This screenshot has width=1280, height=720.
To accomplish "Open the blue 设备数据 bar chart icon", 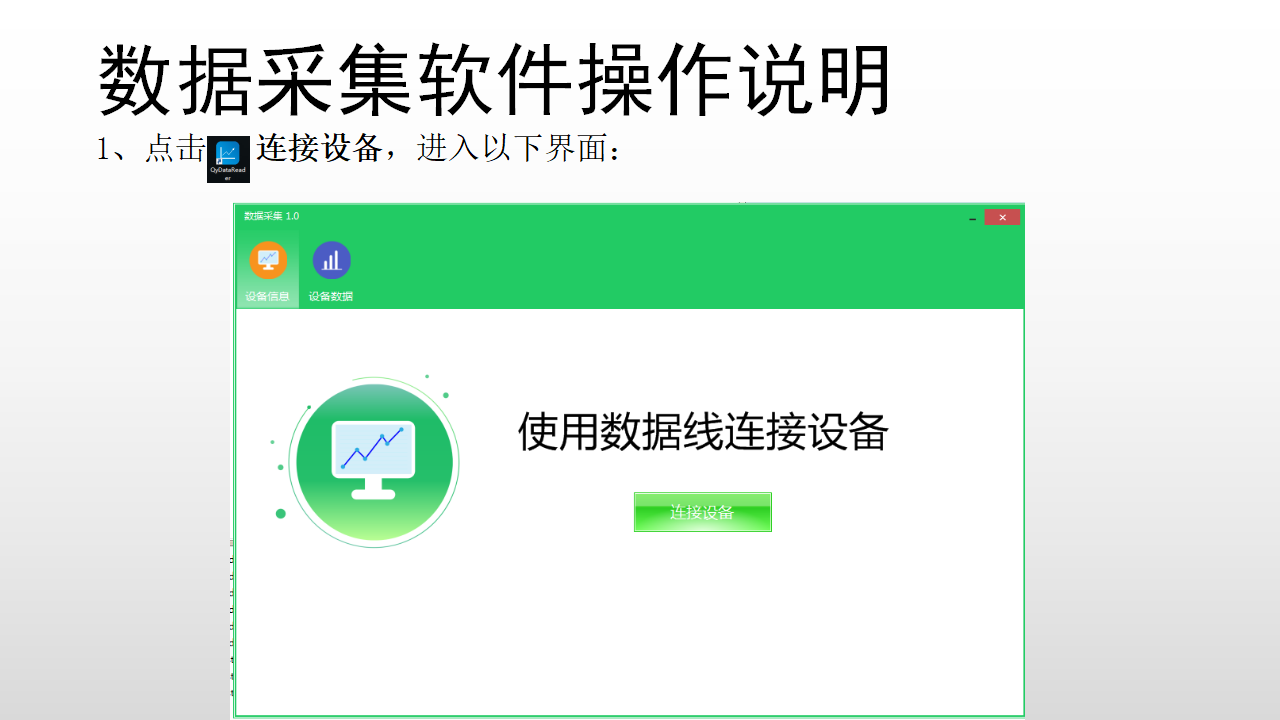I will click(331, 260).
